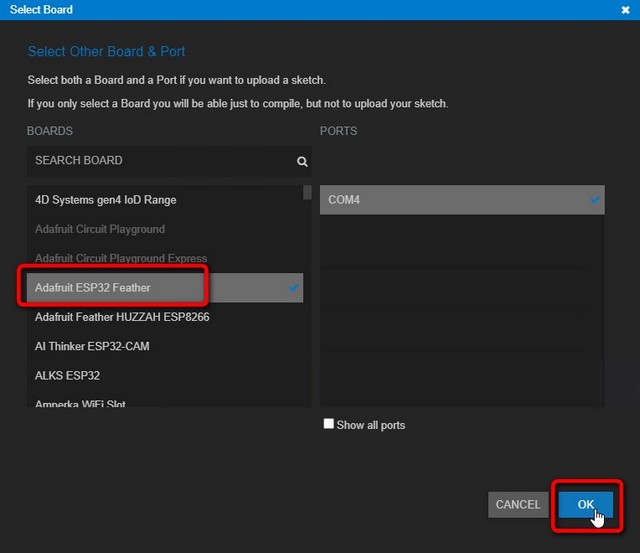Screen dimensions: 640x553
Task: Enable the Show all ports checkbox
Action: [x=329, y=424]
